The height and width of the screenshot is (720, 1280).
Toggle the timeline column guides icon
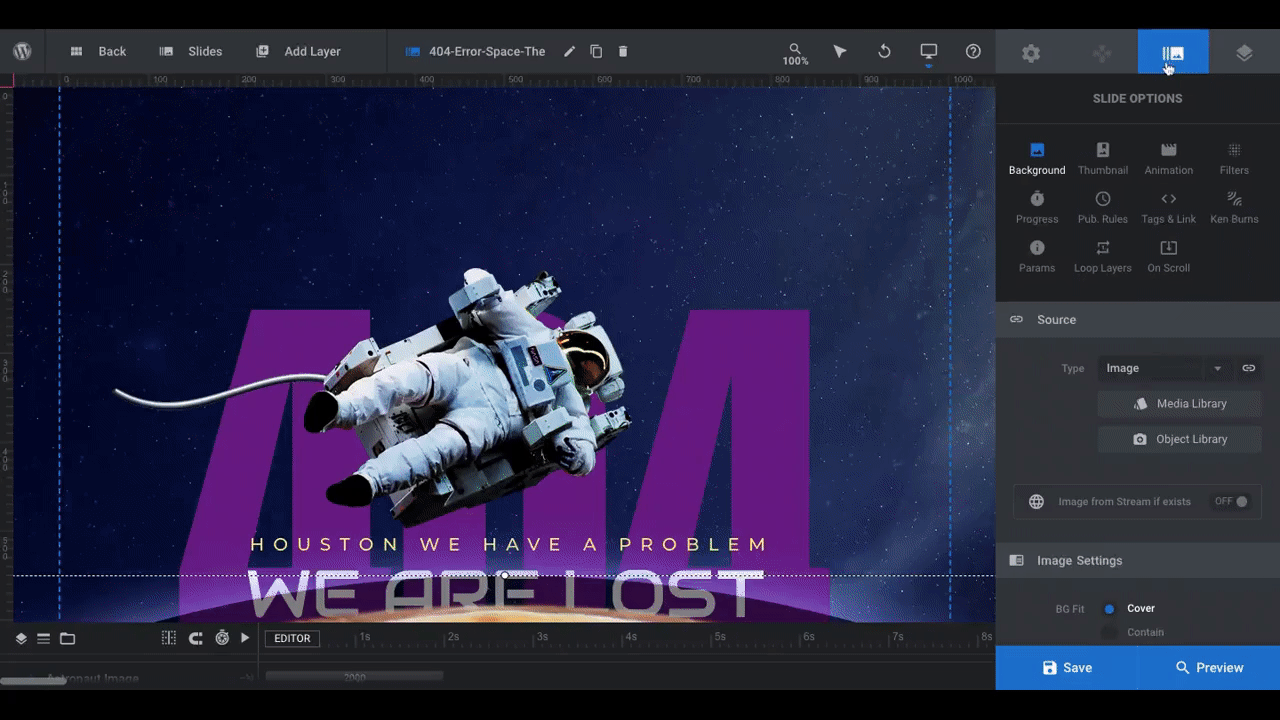[x=169, y=638]
